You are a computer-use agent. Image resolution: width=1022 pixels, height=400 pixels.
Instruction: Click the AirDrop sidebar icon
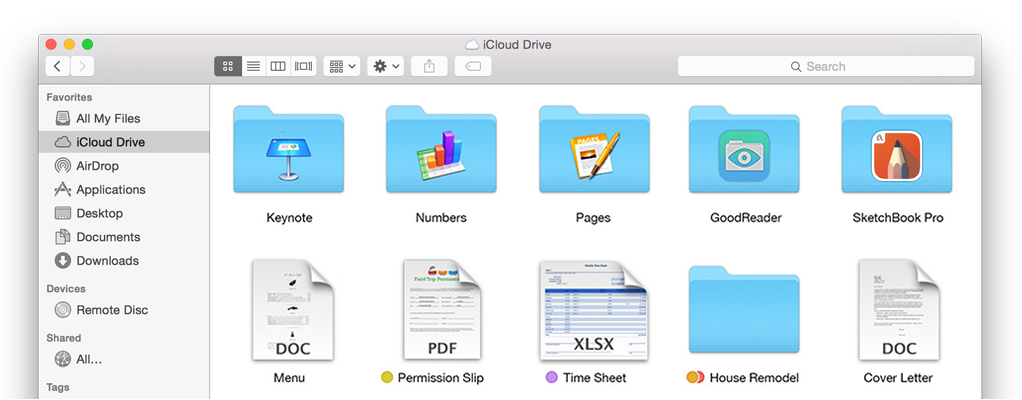coord(63,166)
